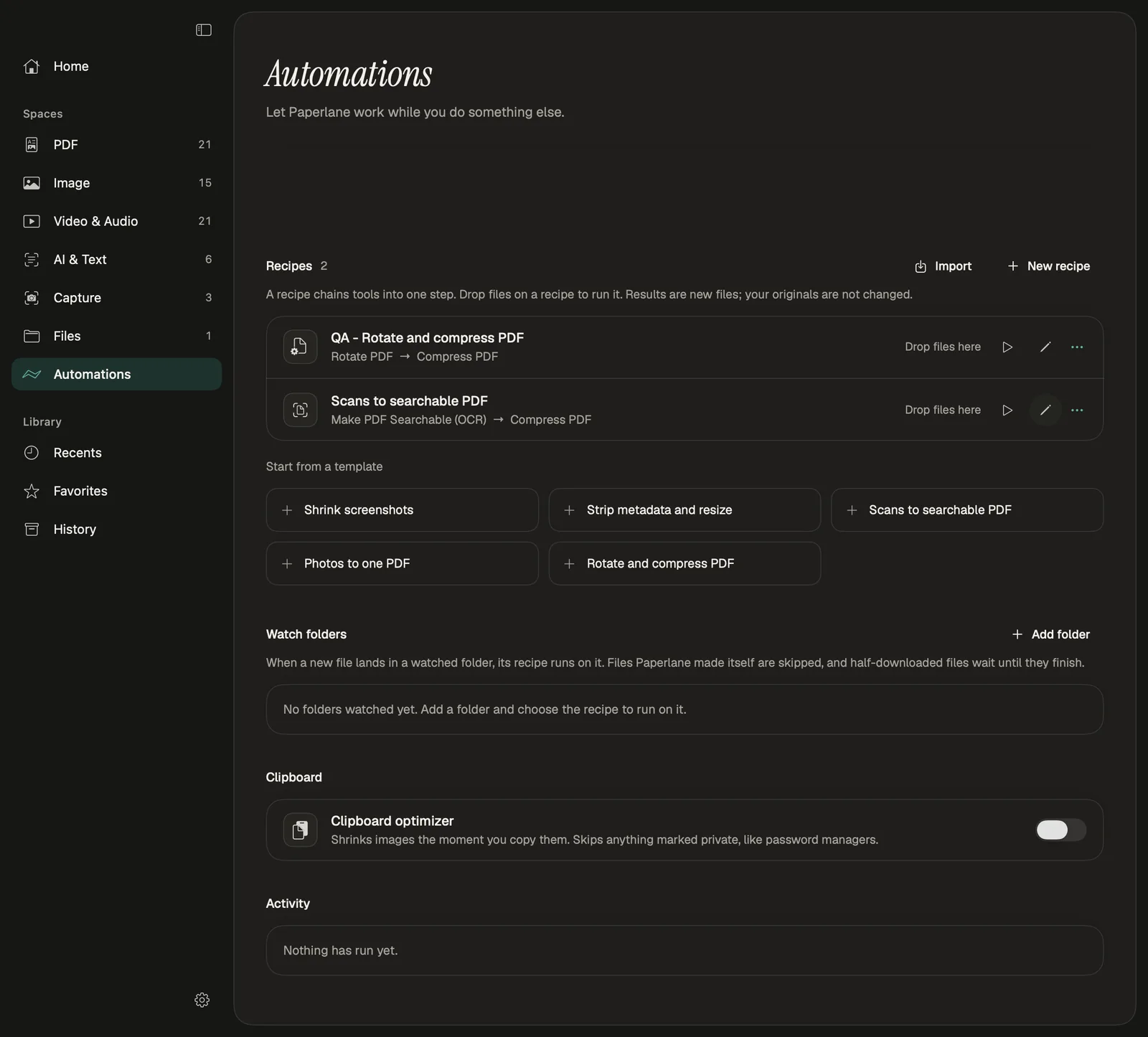
Task: Edit the QA - Rotate and compress PDF recipe
Action: coord(1045,347)
